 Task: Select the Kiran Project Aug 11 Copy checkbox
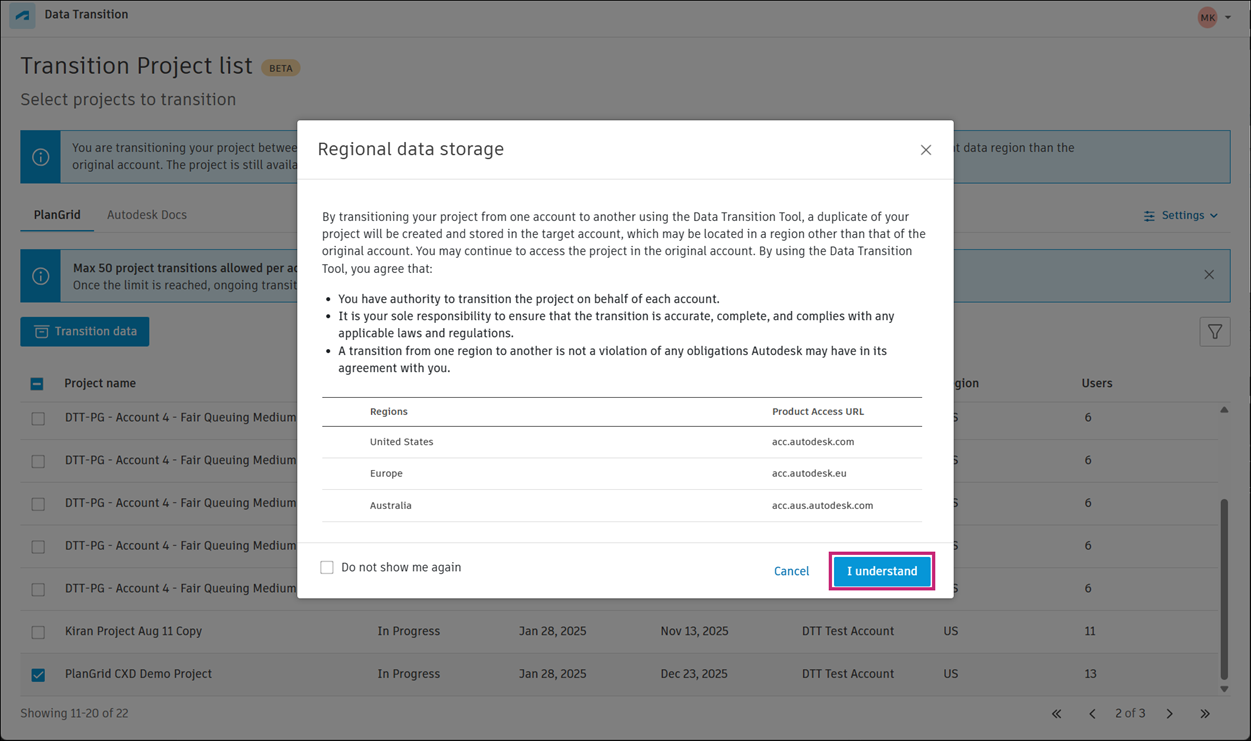coord(38,632)
